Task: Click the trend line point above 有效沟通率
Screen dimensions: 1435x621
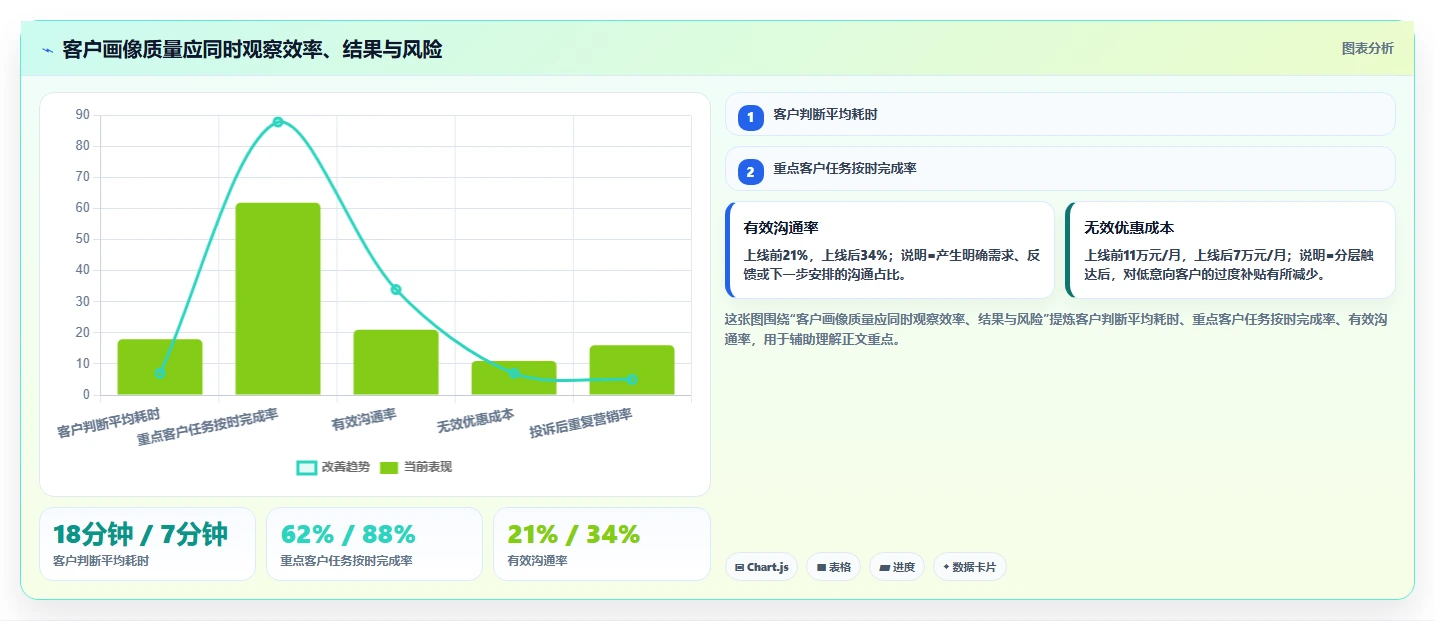Action: coord(396,290)
